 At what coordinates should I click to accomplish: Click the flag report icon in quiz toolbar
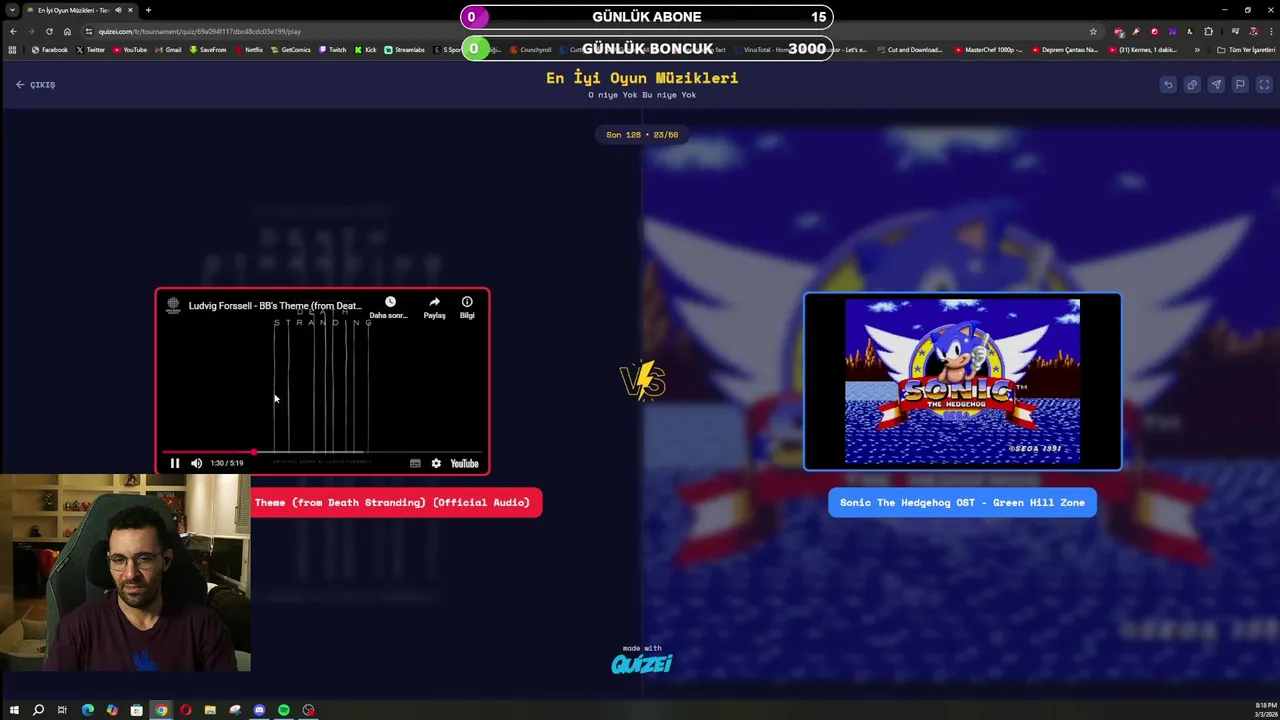click(x=1240, y=85)
